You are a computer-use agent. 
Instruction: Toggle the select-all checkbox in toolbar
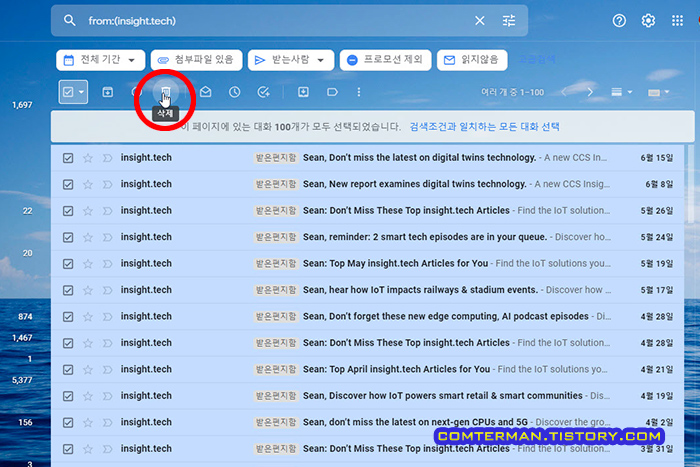pos(68,92)
